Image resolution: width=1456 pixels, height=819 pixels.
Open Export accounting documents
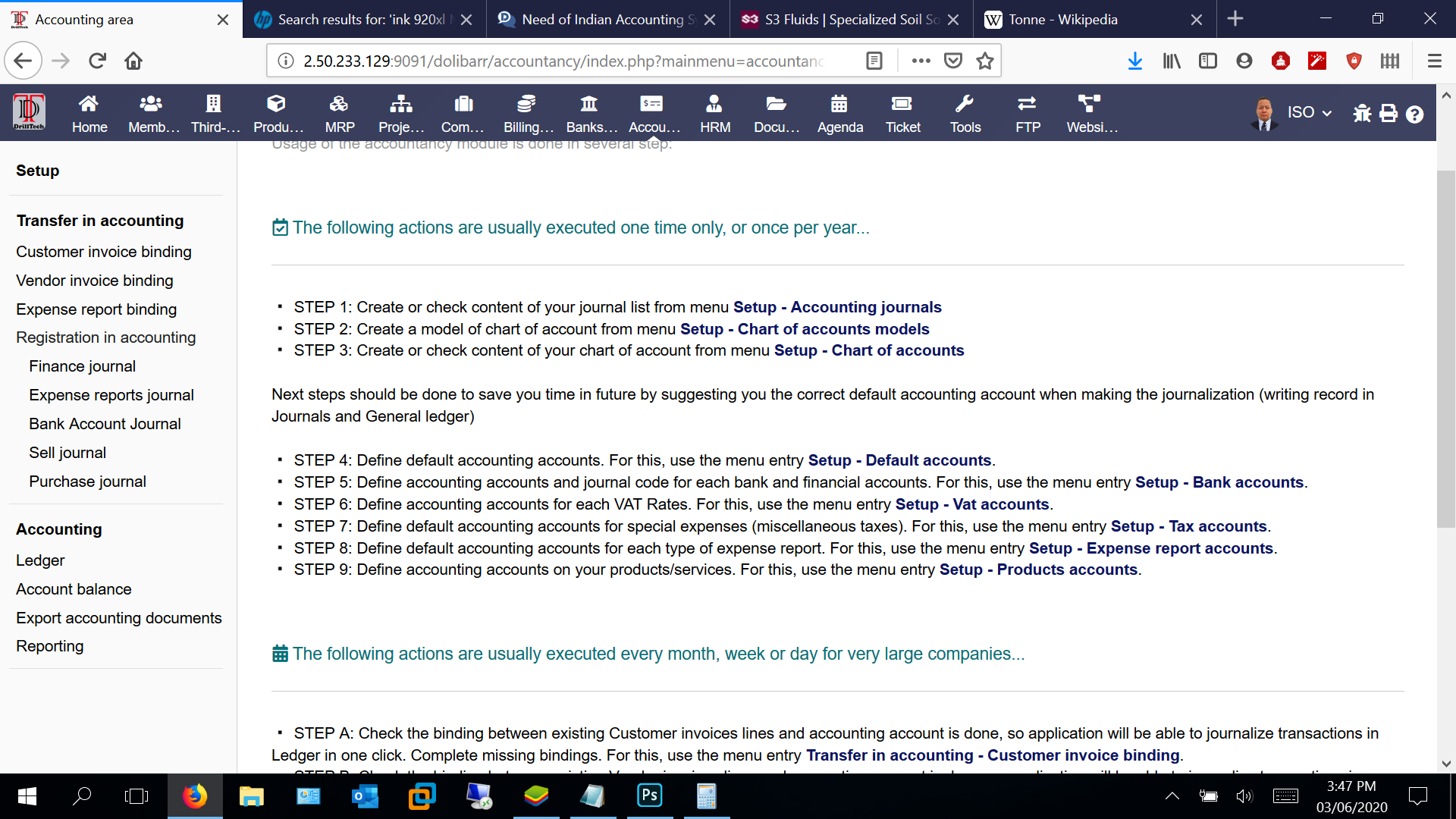pyautogui.click(x=118, y=618)
